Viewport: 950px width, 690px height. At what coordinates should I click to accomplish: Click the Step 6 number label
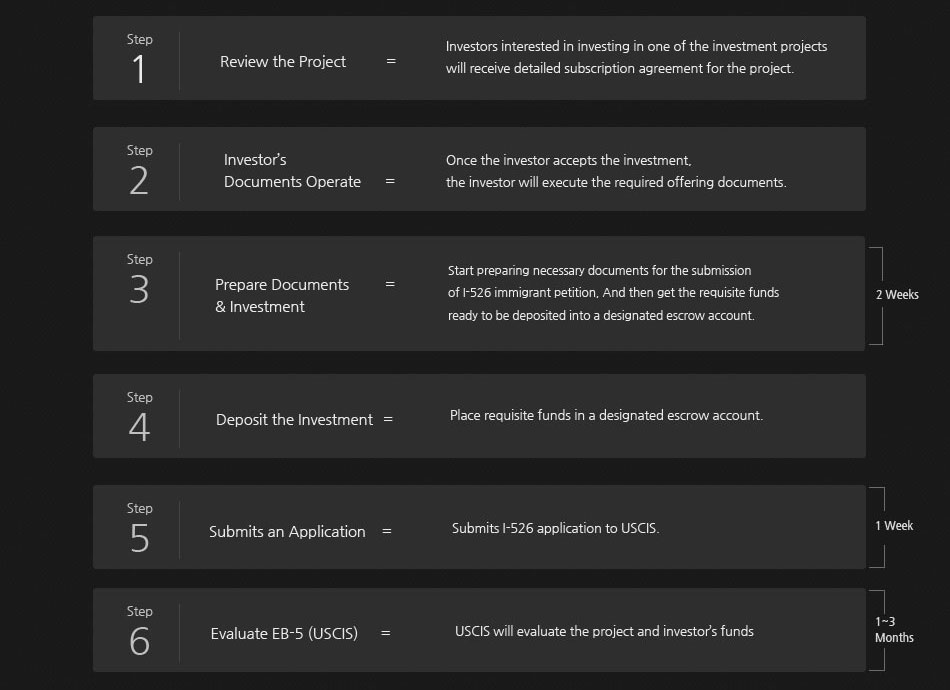139,631
